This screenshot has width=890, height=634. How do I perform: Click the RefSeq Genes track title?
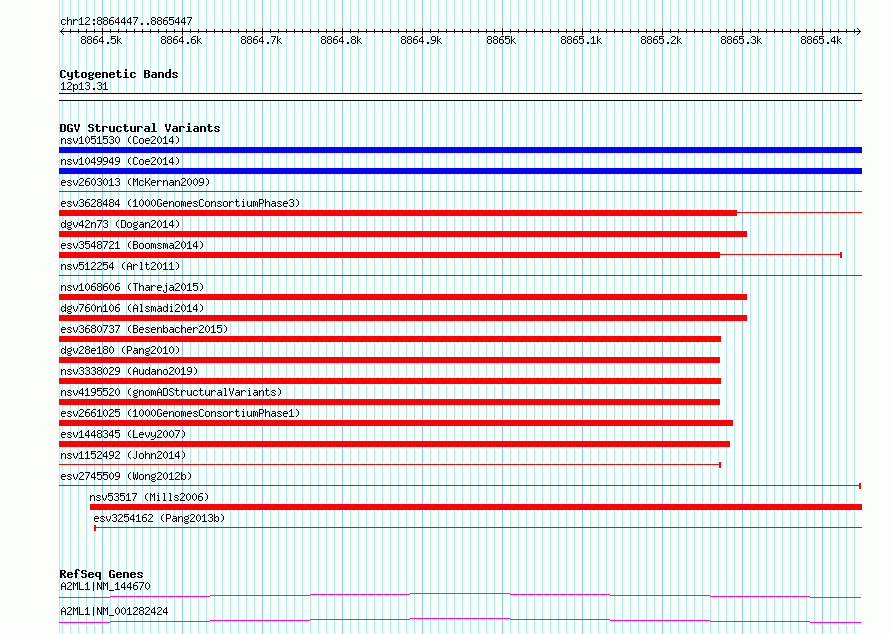coord(101,574)
